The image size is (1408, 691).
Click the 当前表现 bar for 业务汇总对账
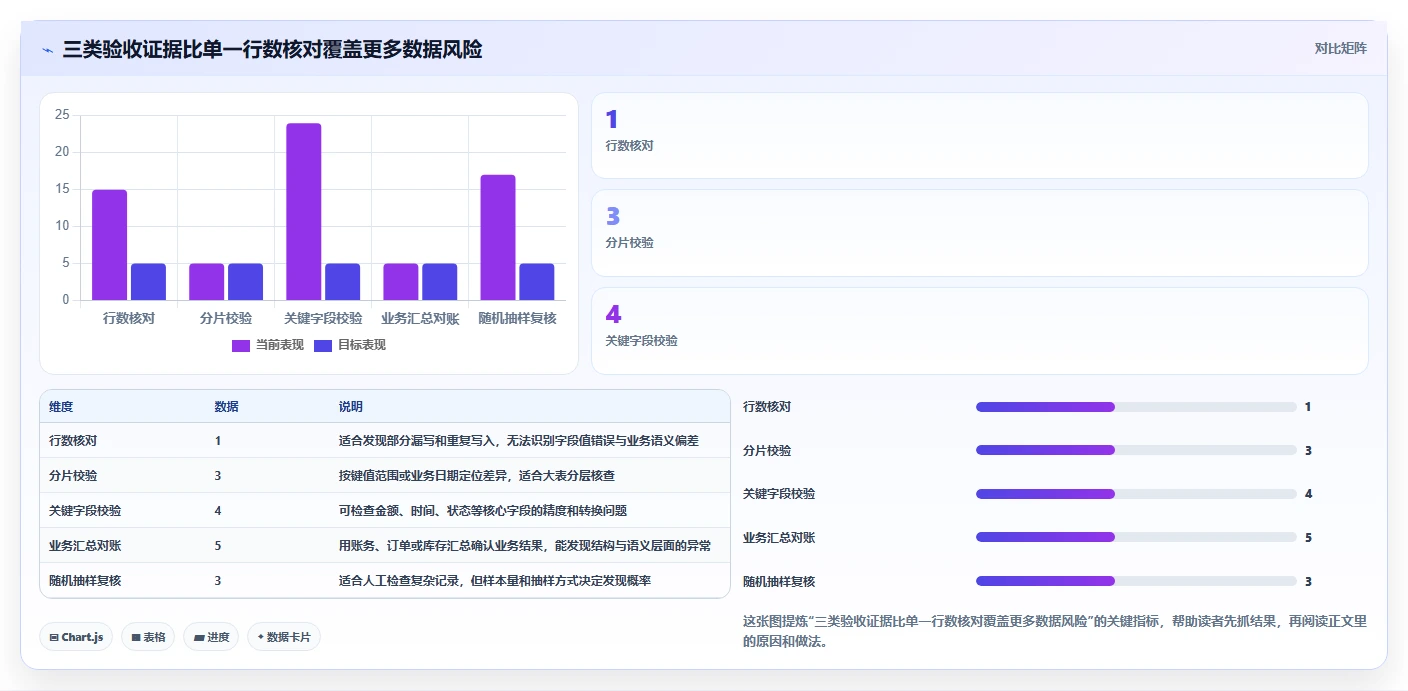click(x=401, y=282)
